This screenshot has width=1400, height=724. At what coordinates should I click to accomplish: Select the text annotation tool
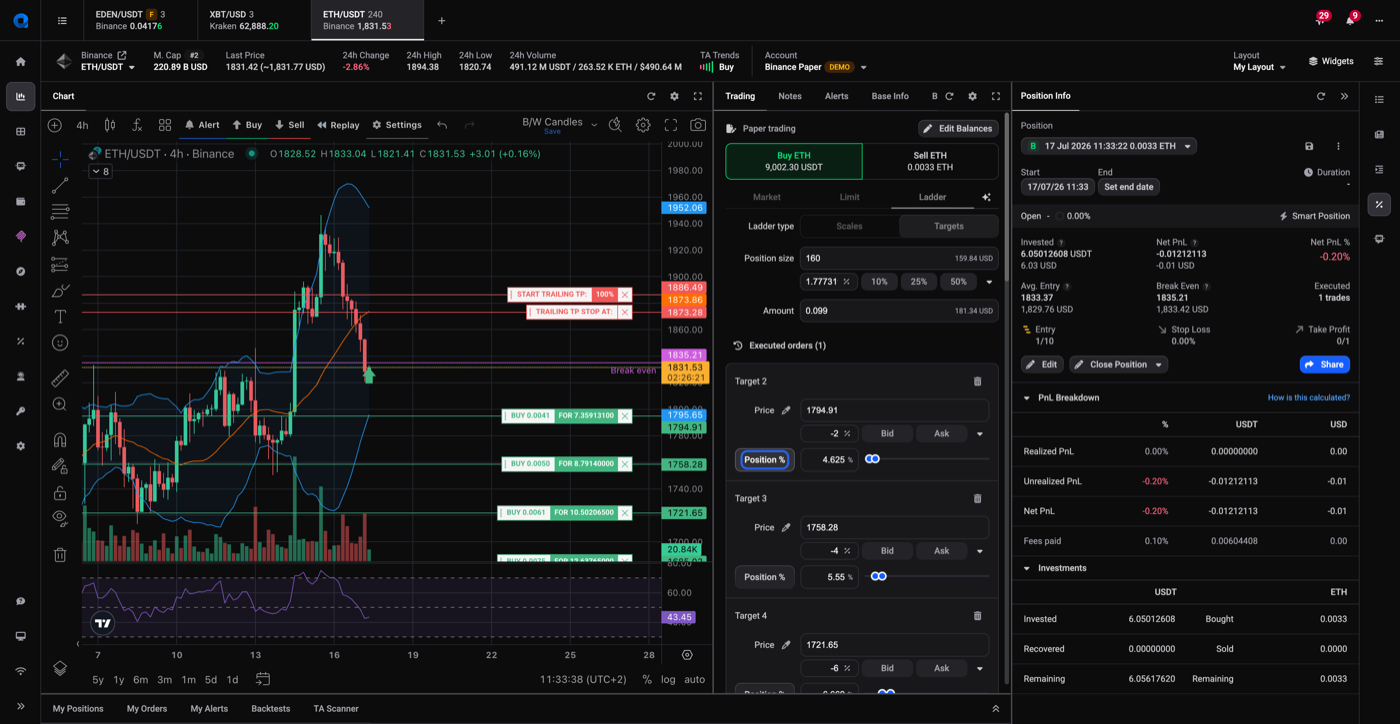click(60, 317)
